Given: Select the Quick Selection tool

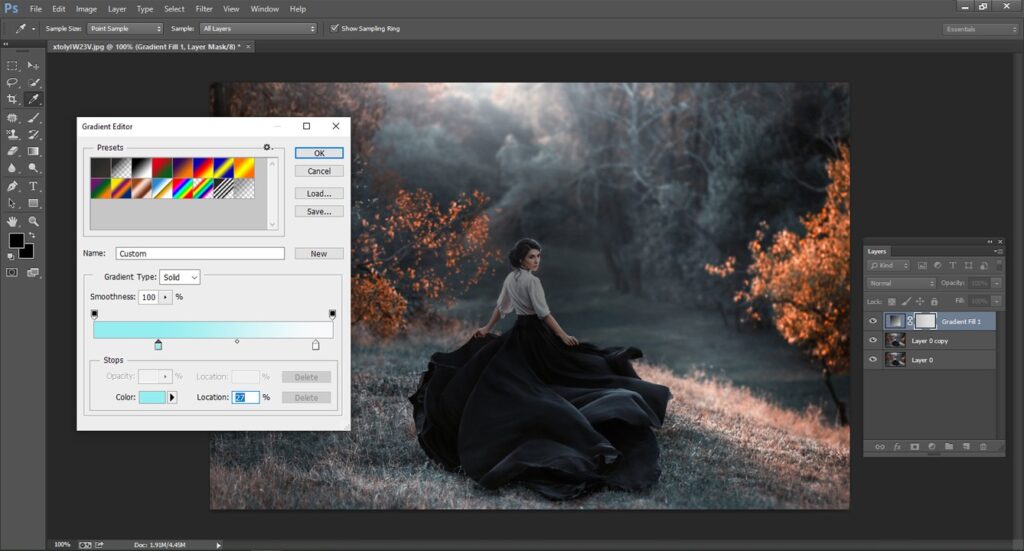Looking at the screenshot, I should (33, 82).
